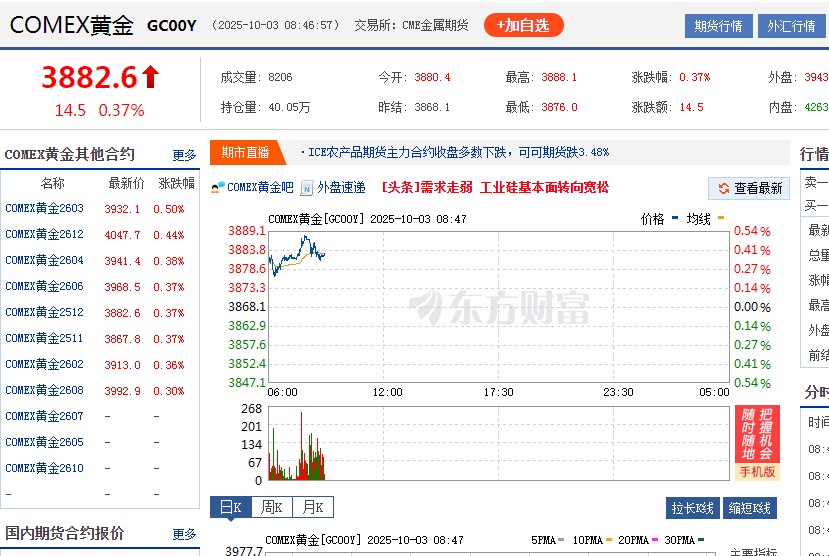This screenshot has height=556, width=829.
Task: Add to watchlist with 加自选 button
Action: [523, 25]
